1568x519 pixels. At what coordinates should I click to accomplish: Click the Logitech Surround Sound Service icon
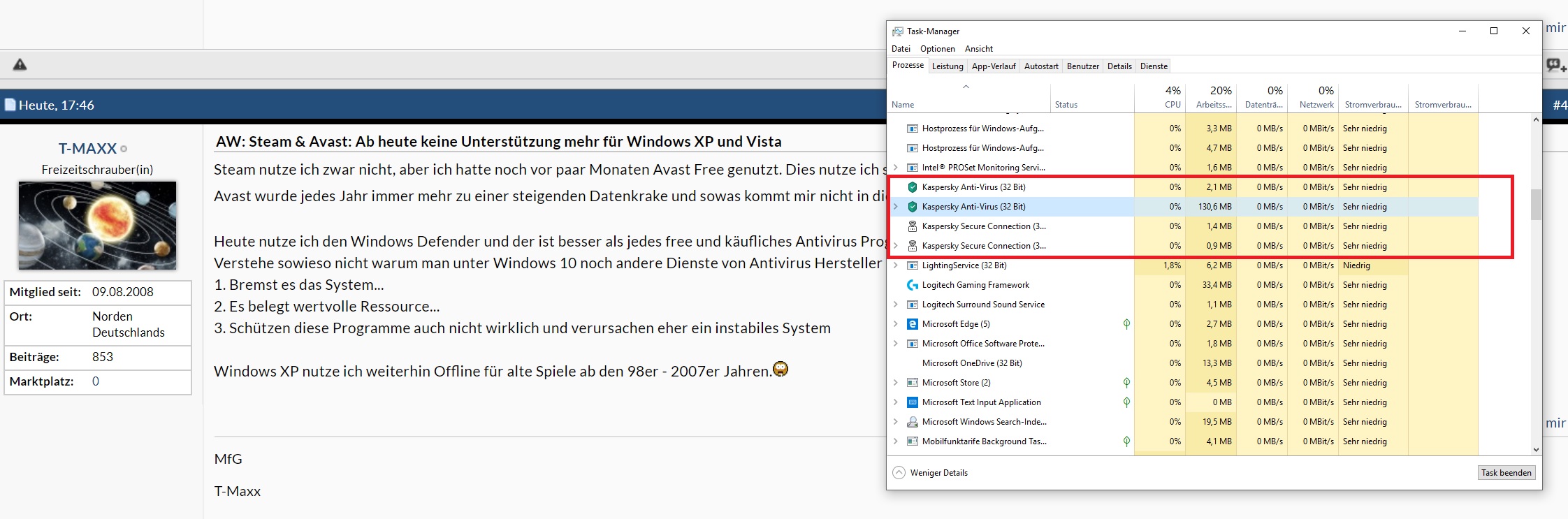pyautogui.click(x=912, y=305)
